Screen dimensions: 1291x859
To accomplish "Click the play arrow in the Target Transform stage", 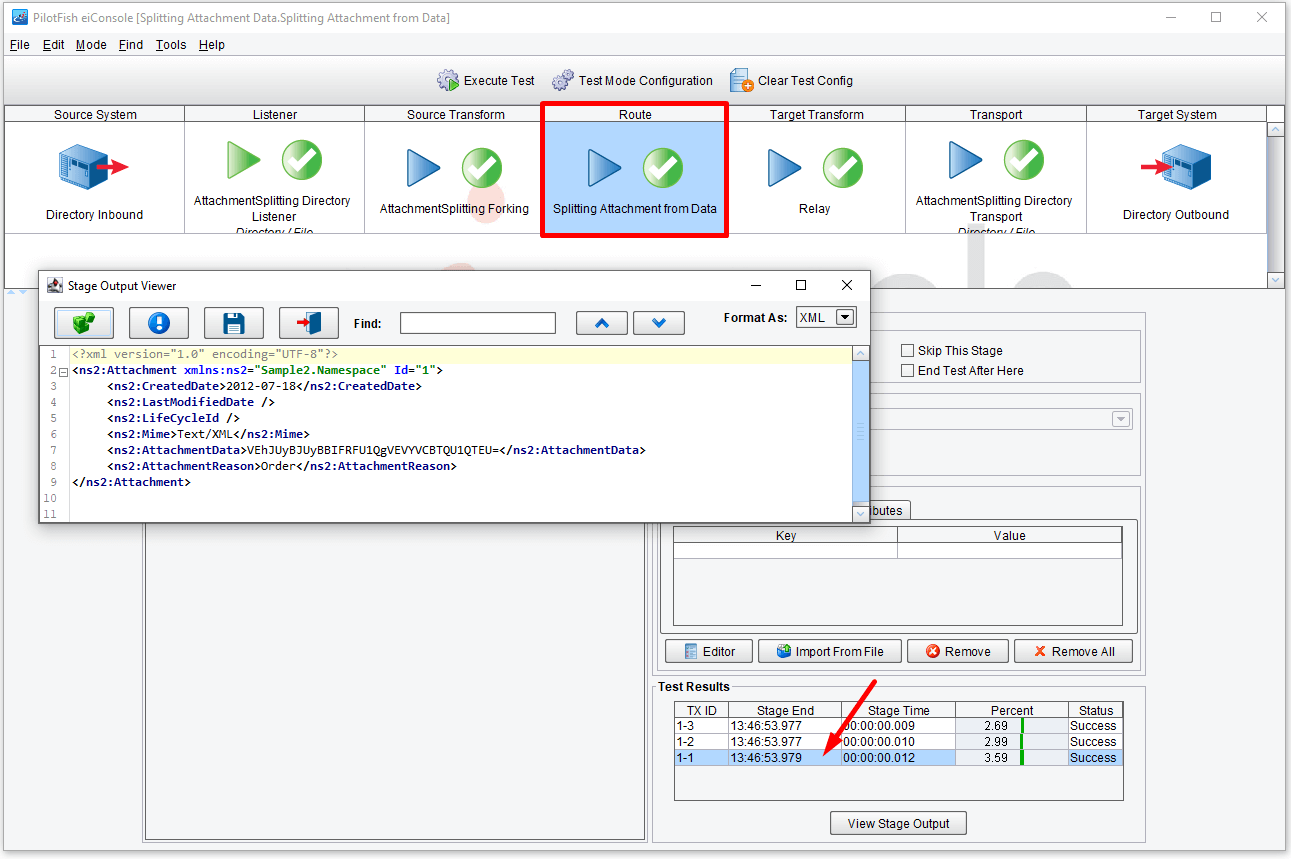I will [785, 168].
